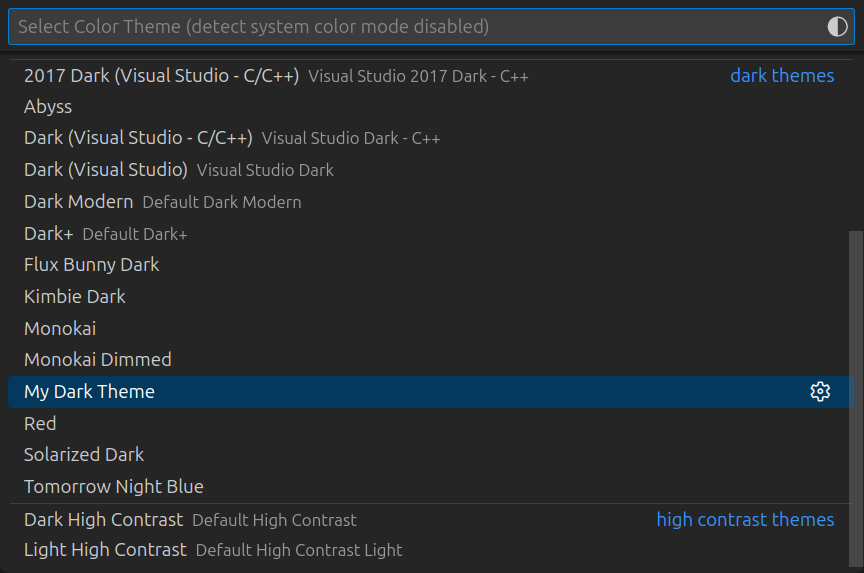The image size is (864, 573).
Task: Select the 2017 Dark (Visual Studio - C/C++) theme
Action: point(162,75)
